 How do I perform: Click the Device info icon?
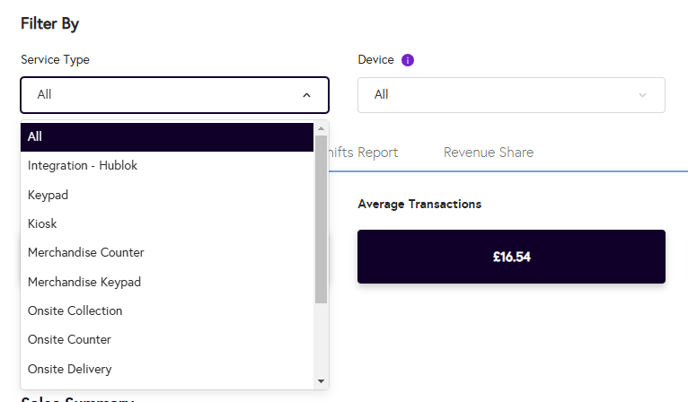click(408, 60)
